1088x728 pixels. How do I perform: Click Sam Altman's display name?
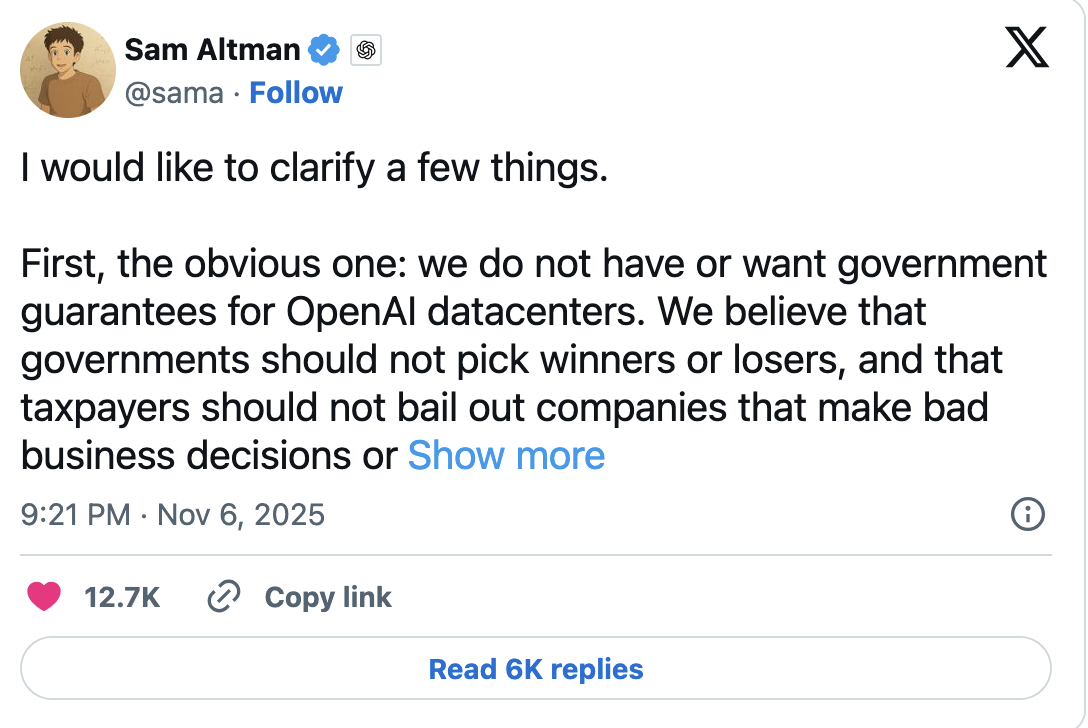212,48
